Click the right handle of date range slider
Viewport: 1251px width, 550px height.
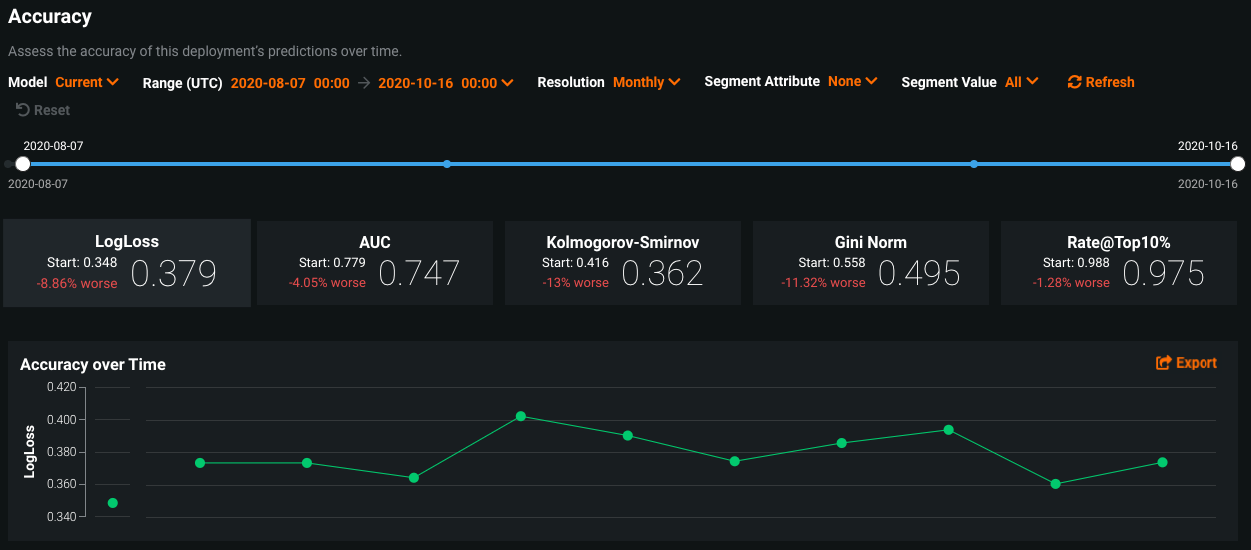(1237, 164)
